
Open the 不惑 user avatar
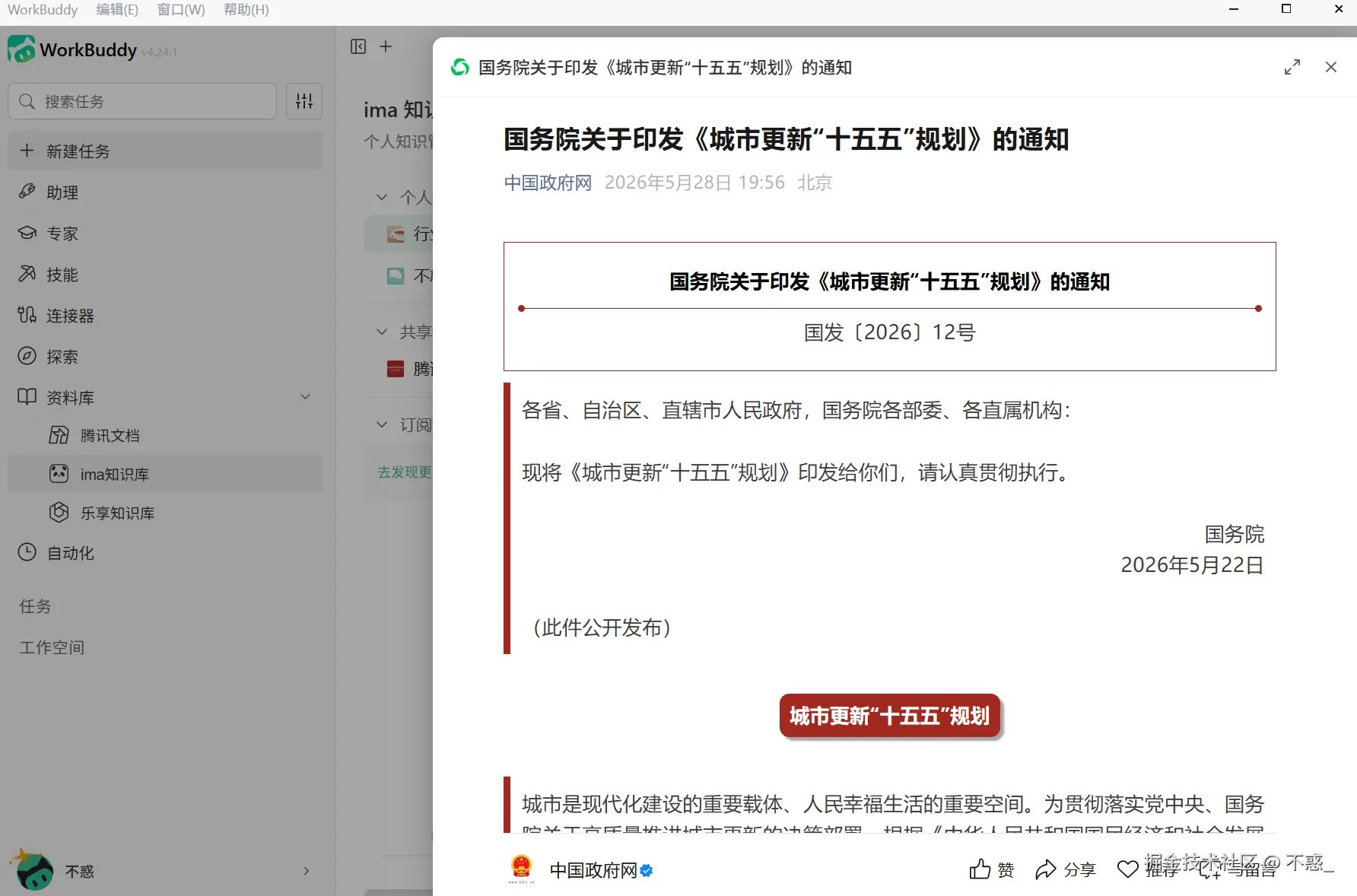(33, 871)
